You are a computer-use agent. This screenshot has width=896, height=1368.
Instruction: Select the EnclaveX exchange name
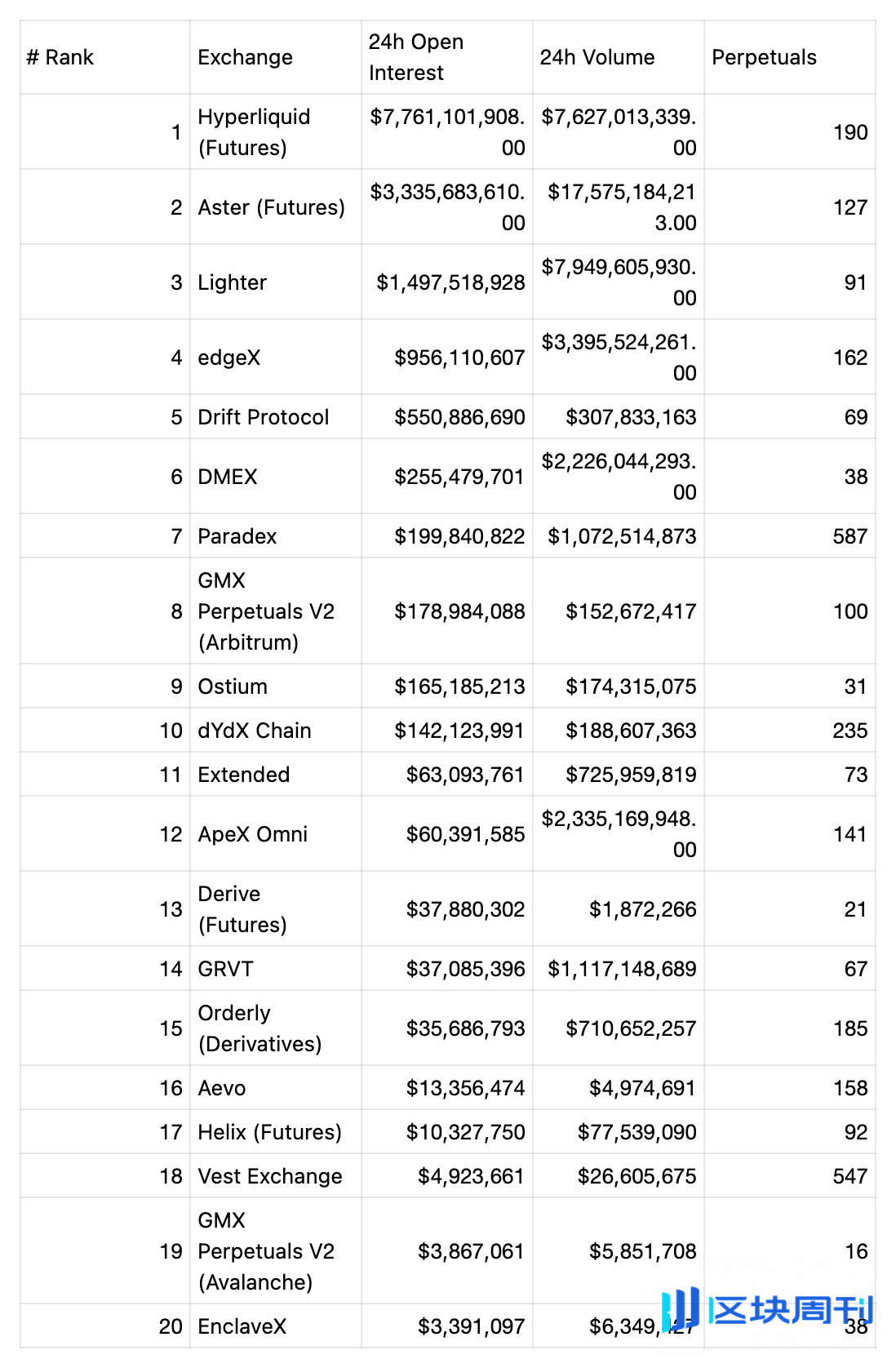coord(242,1326)
